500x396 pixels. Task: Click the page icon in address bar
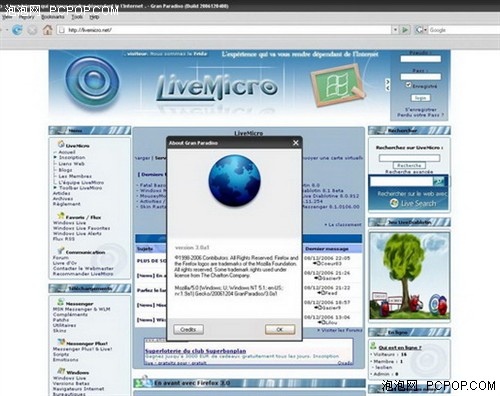click(61, 30)
